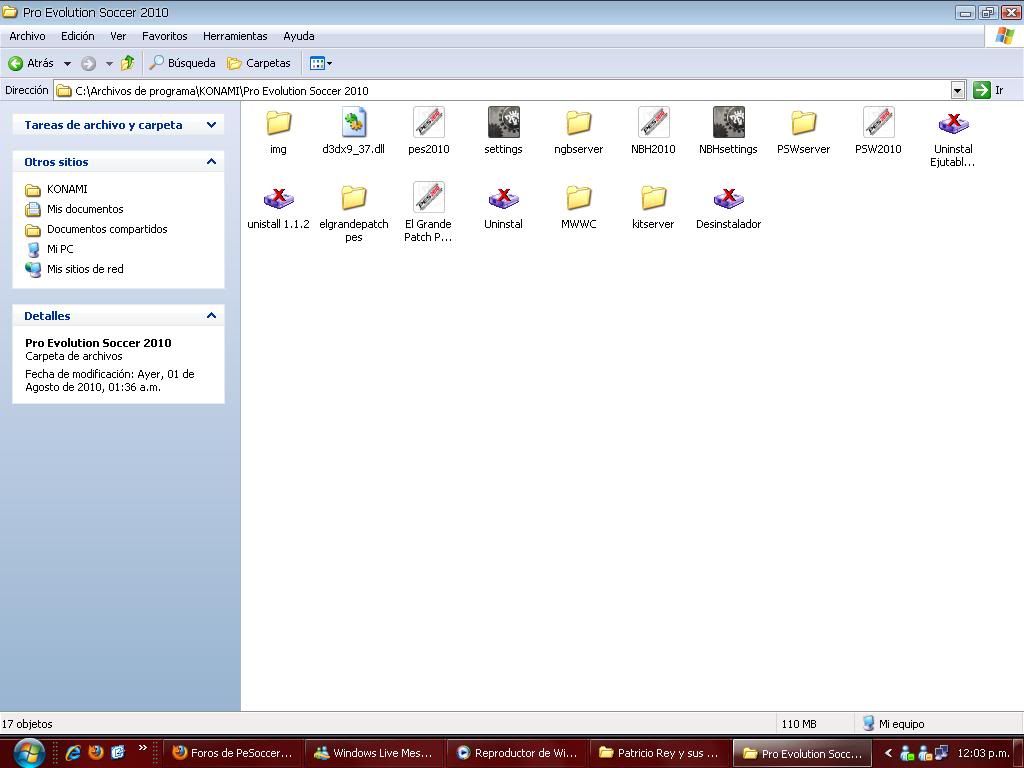Click the Ir go button
Image resolution: width=1024 pixels, height=768 pixels.
click(x=989, y=90)
